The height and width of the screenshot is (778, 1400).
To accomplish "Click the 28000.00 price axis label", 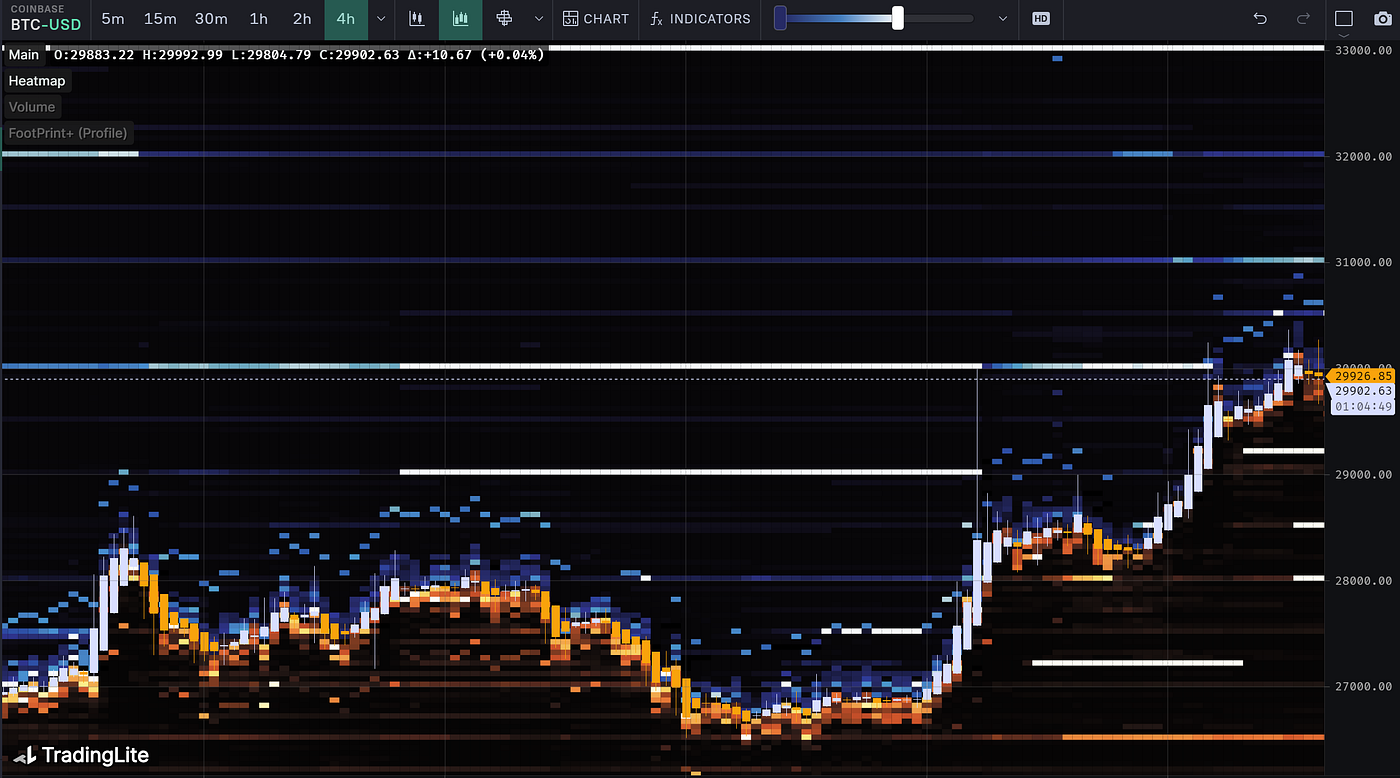I will (x=1364, y=580).
